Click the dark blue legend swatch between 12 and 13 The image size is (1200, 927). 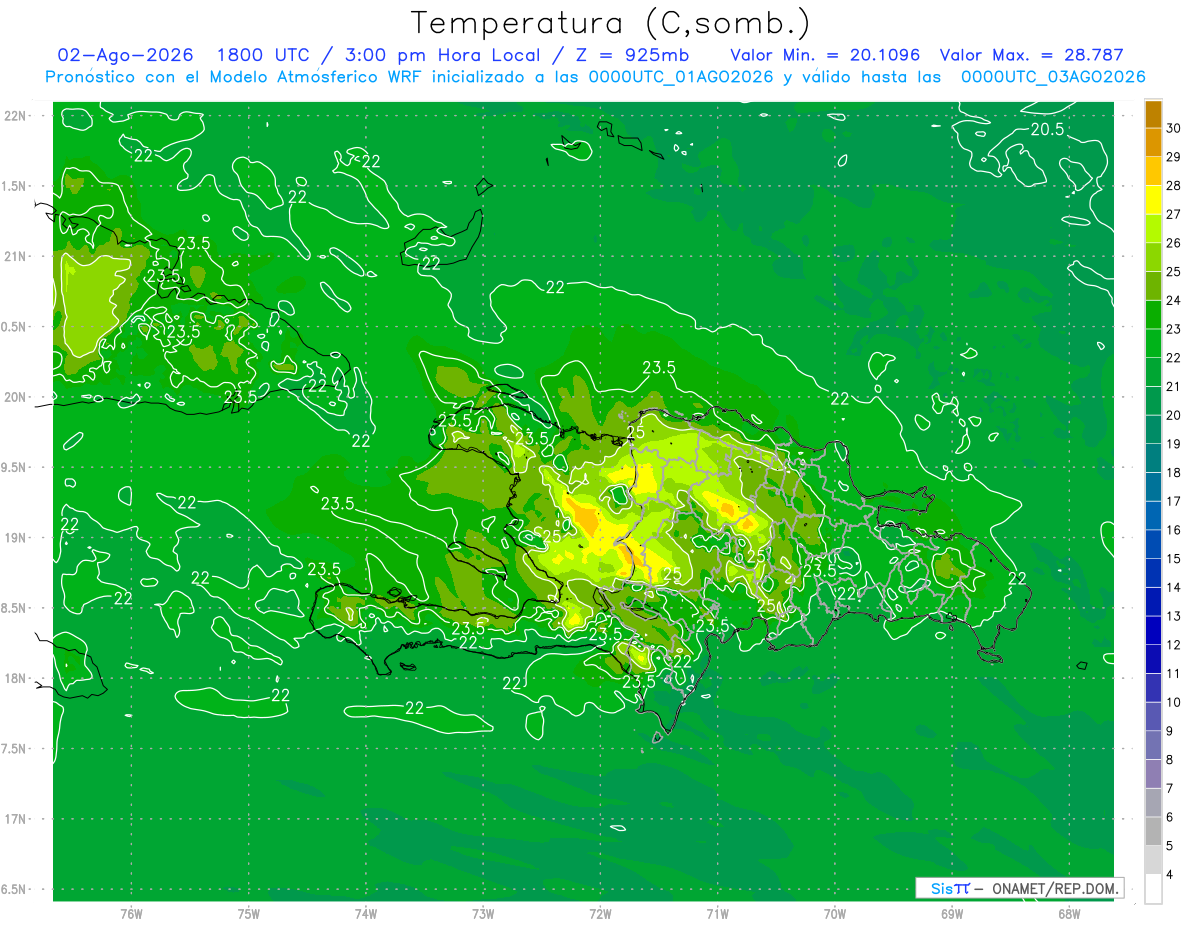1153,630
